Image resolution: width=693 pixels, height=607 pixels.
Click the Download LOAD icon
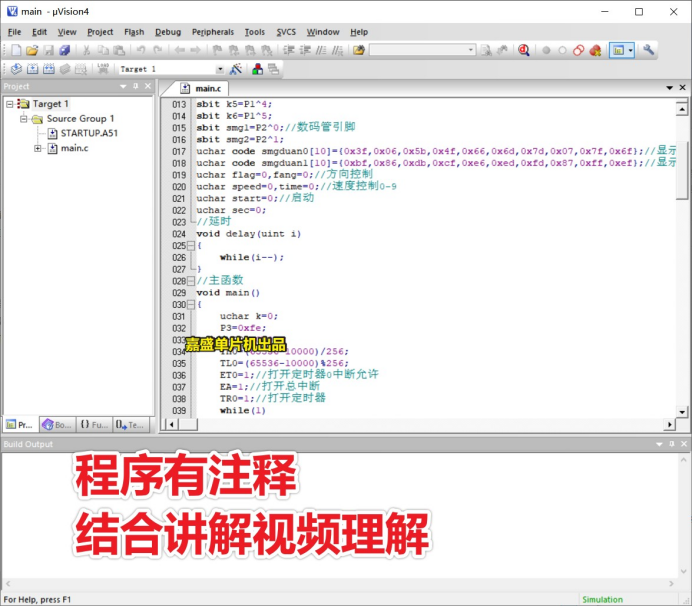[103, 69]
